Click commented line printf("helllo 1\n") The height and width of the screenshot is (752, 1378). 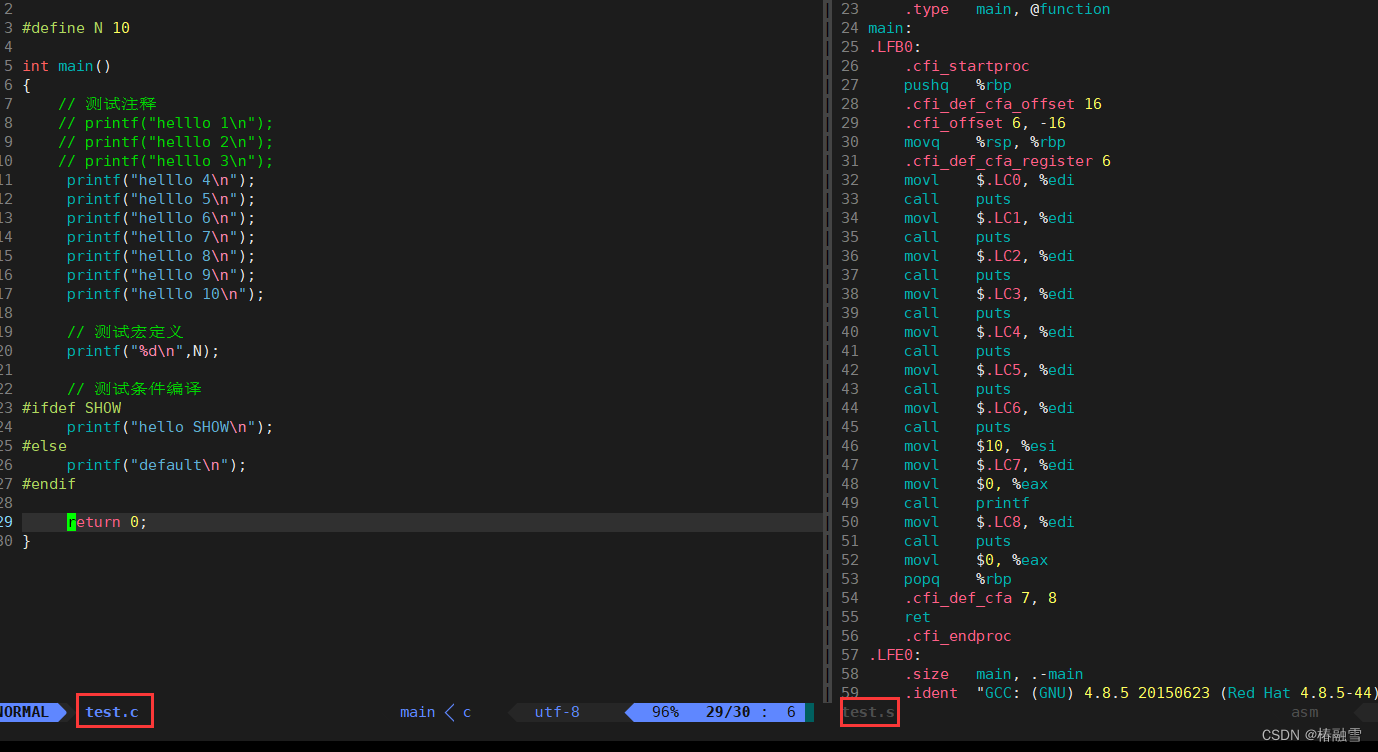click(165, 123)
